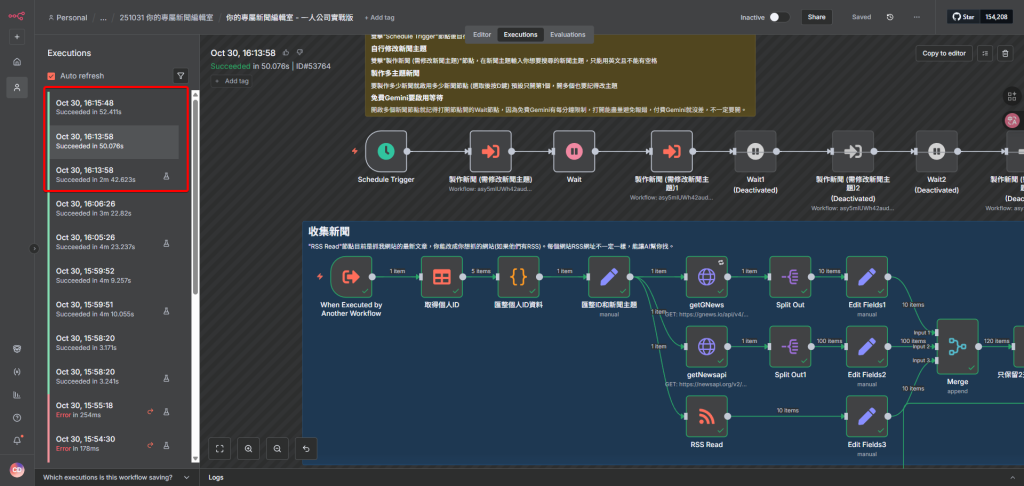Viewport: 1024px width, 486px height.
Task: Click Add tag beside workflow title
Action: (x=379, y=18)
